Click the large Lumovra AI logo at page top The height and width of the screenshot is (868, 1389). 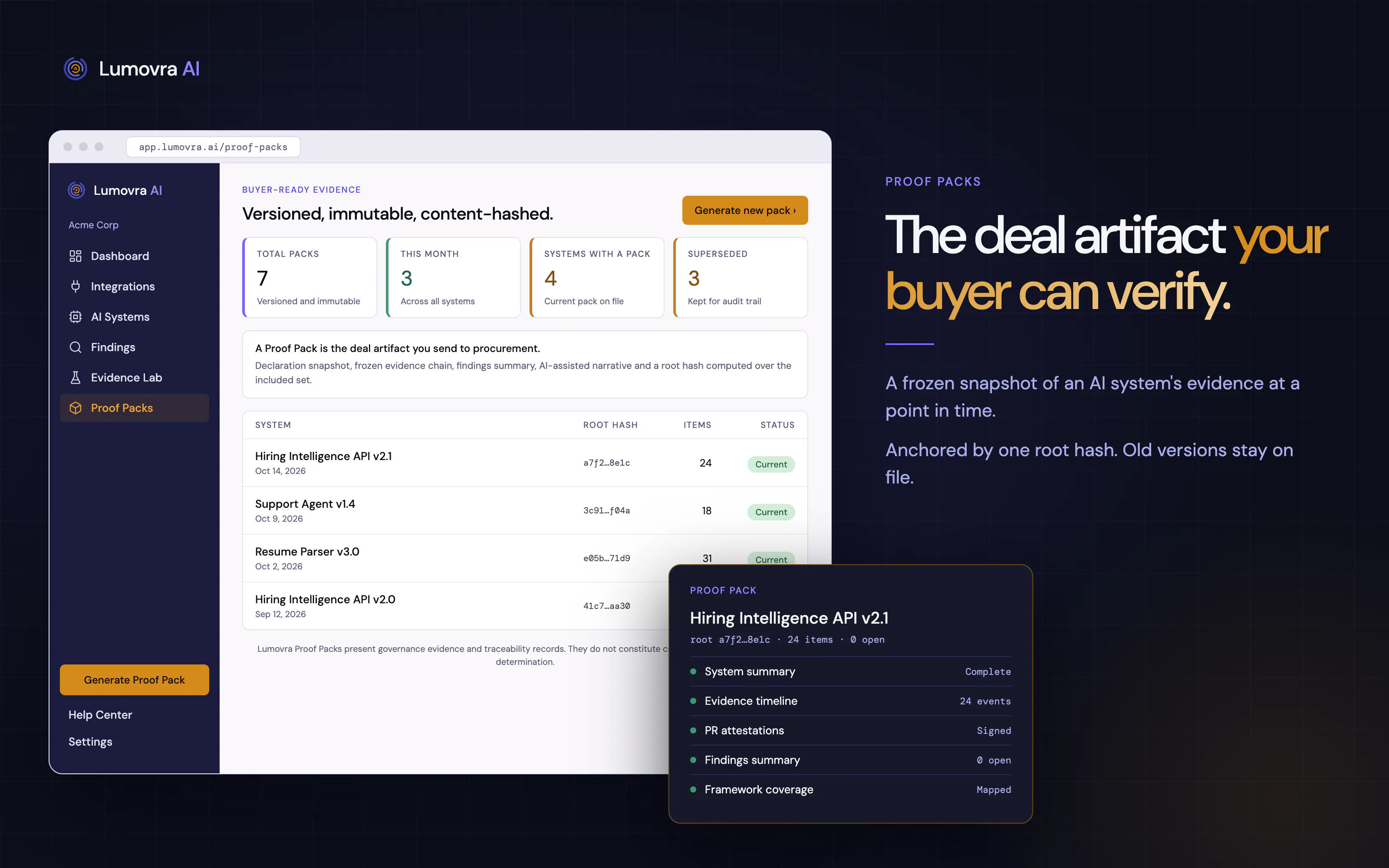132,69
